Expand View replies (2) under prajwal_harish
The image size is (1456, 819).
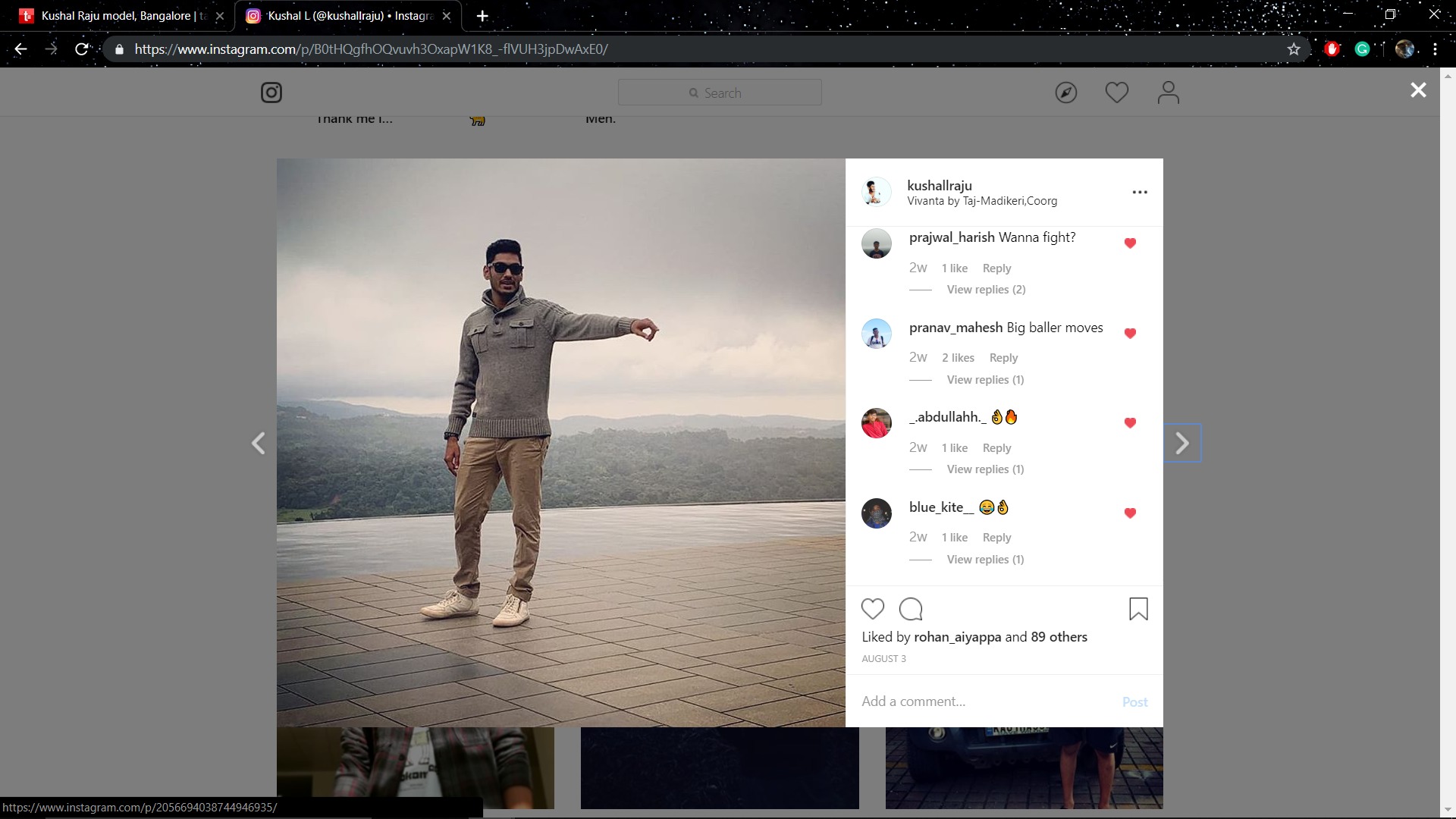tap(986, 290)
